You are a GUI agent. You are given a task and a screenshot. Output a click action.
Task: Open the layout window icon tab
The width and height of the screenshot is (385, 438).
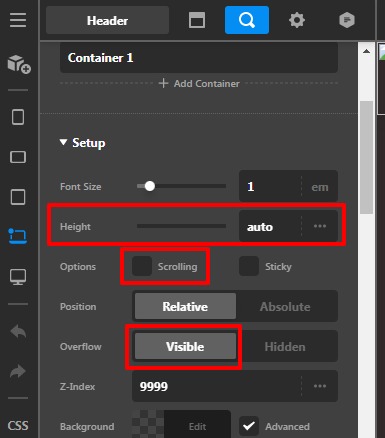click(x=197, y=20)
